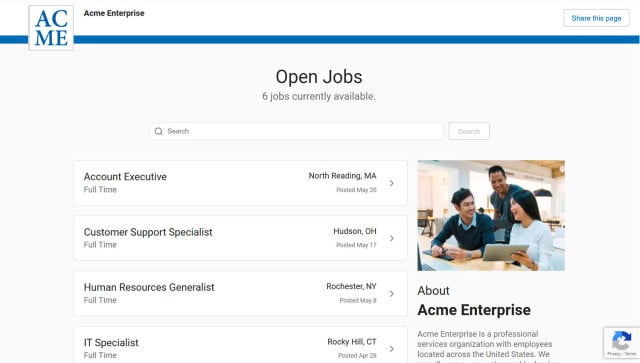
Task: Click the reCAPTCHA badge icon
Action: pos(622,341)
